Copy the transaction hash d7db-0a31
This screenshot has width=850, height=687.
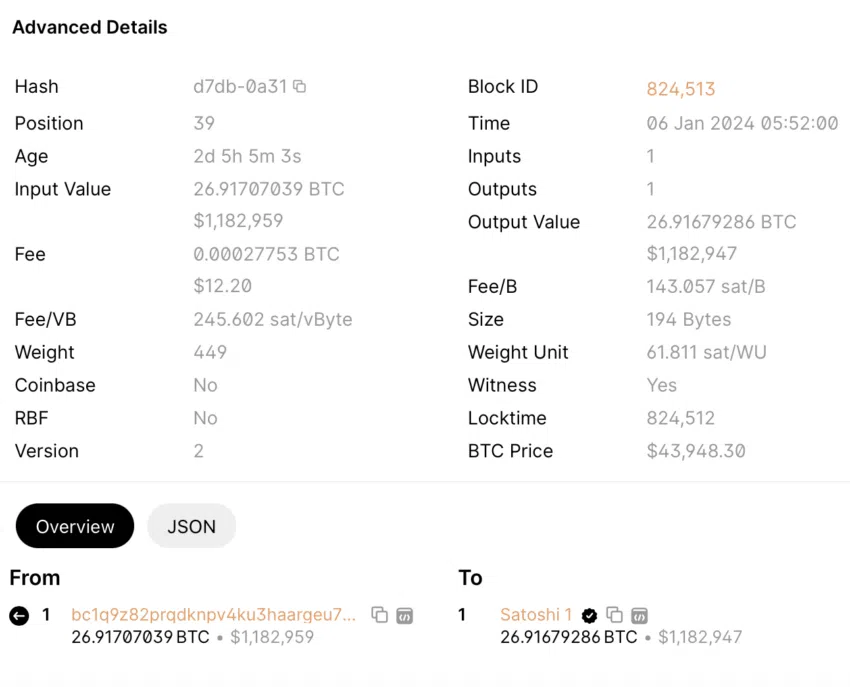pos(299,86)
